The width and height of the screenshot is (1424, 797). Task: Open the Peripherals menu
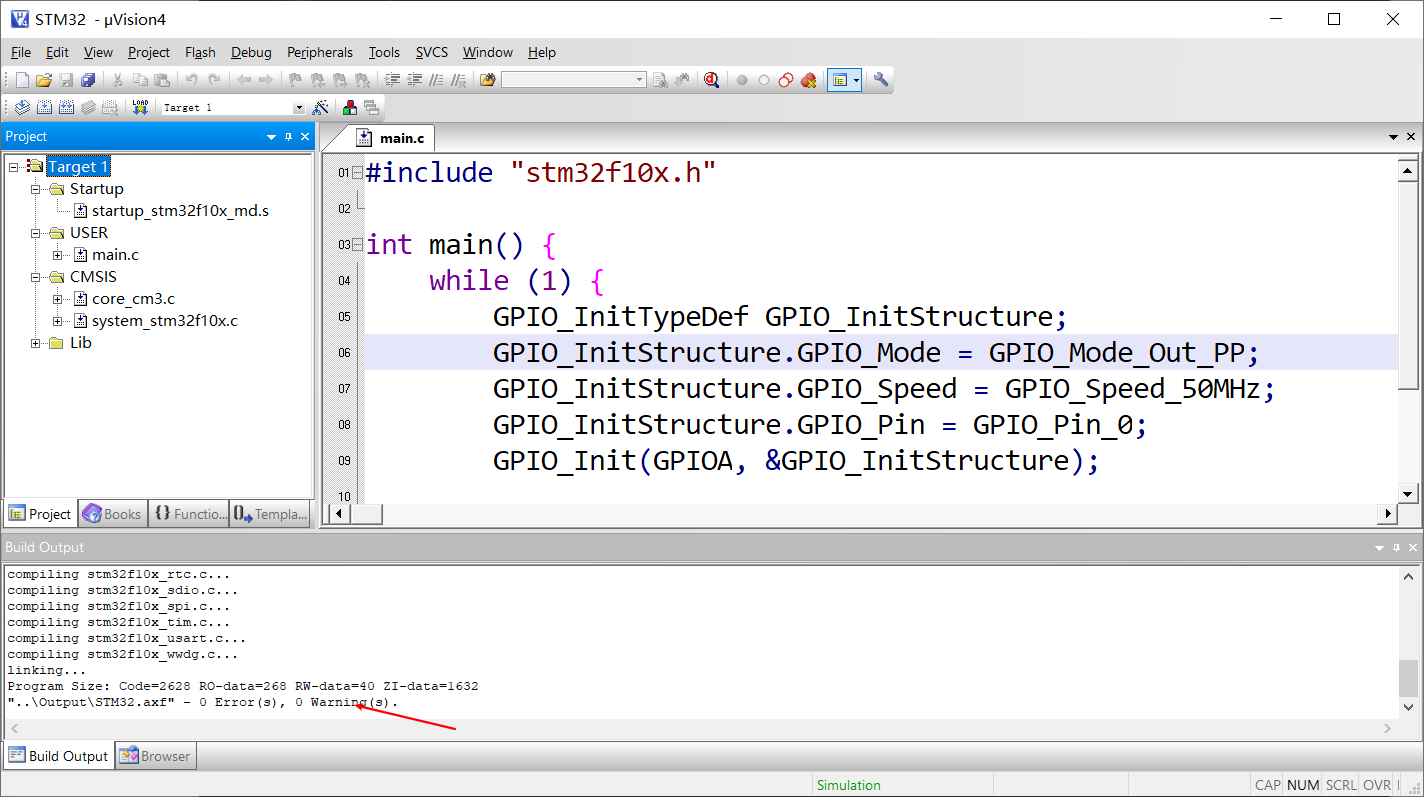[320, 52]
